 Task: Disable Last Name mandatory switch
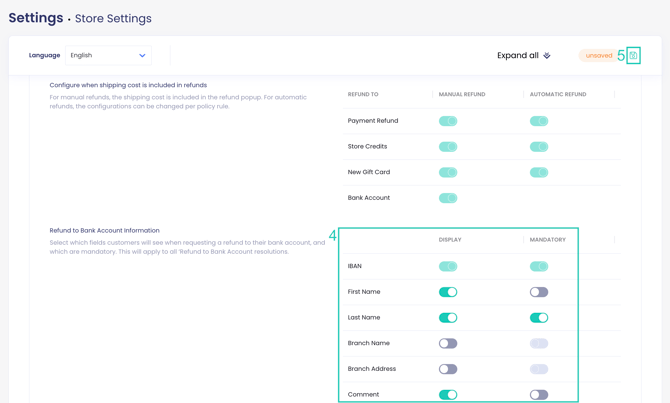tap(539, 318)
